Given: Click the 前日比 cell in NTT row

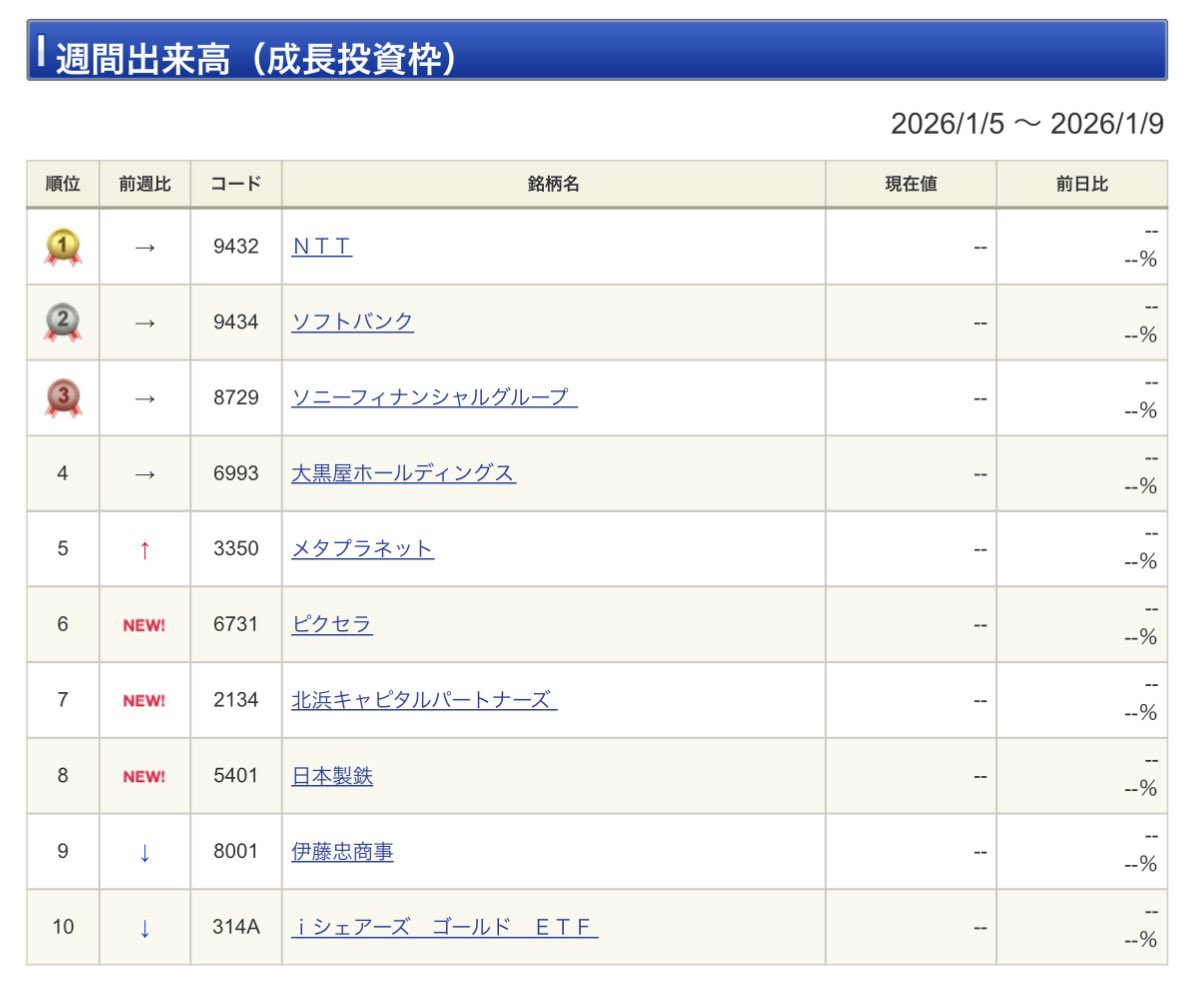Looking at the screenshot, I should [1082, 247].
